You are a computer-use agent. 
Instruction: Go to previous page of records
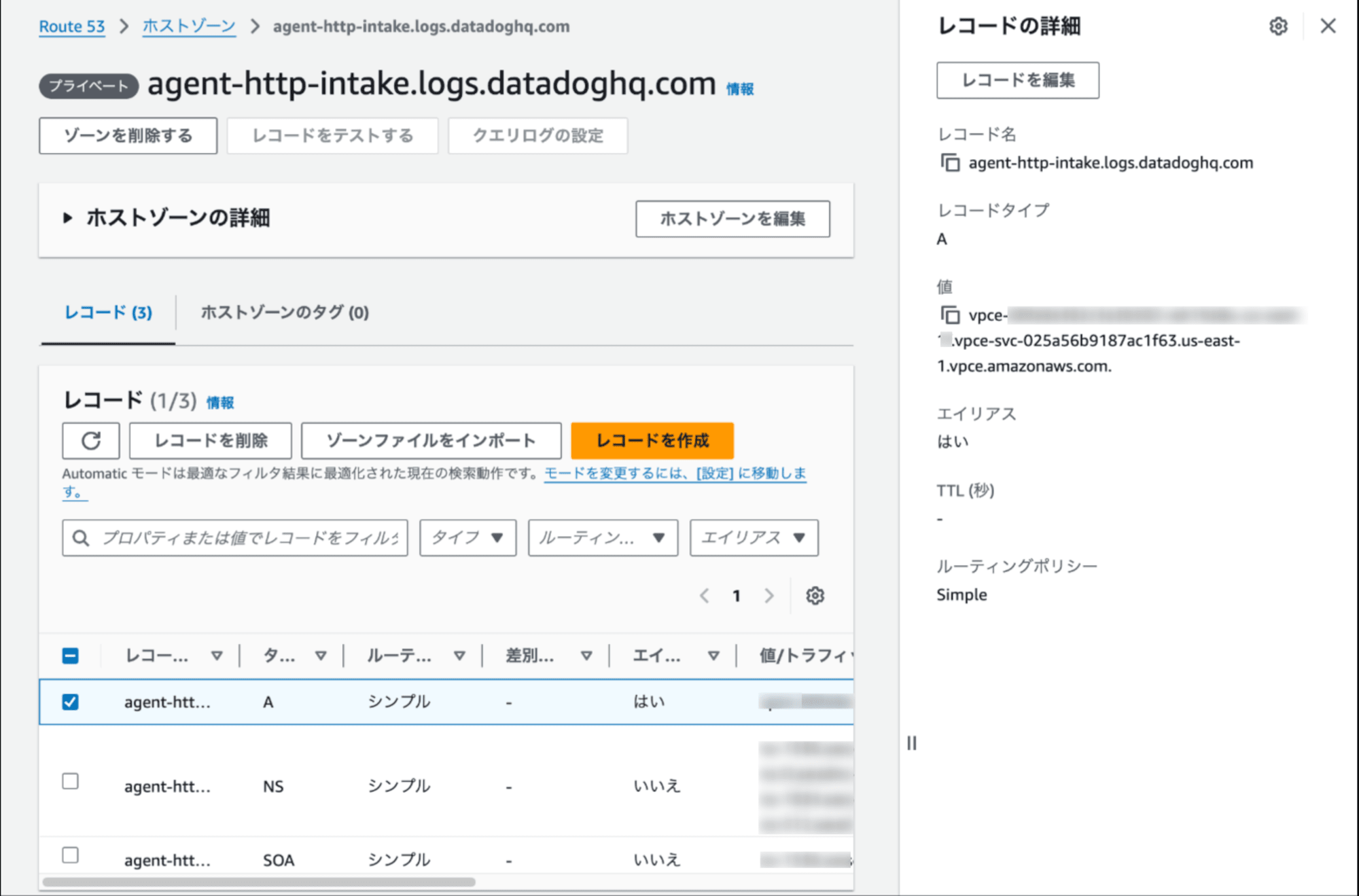pyautogui.click(x=705, y=596)
